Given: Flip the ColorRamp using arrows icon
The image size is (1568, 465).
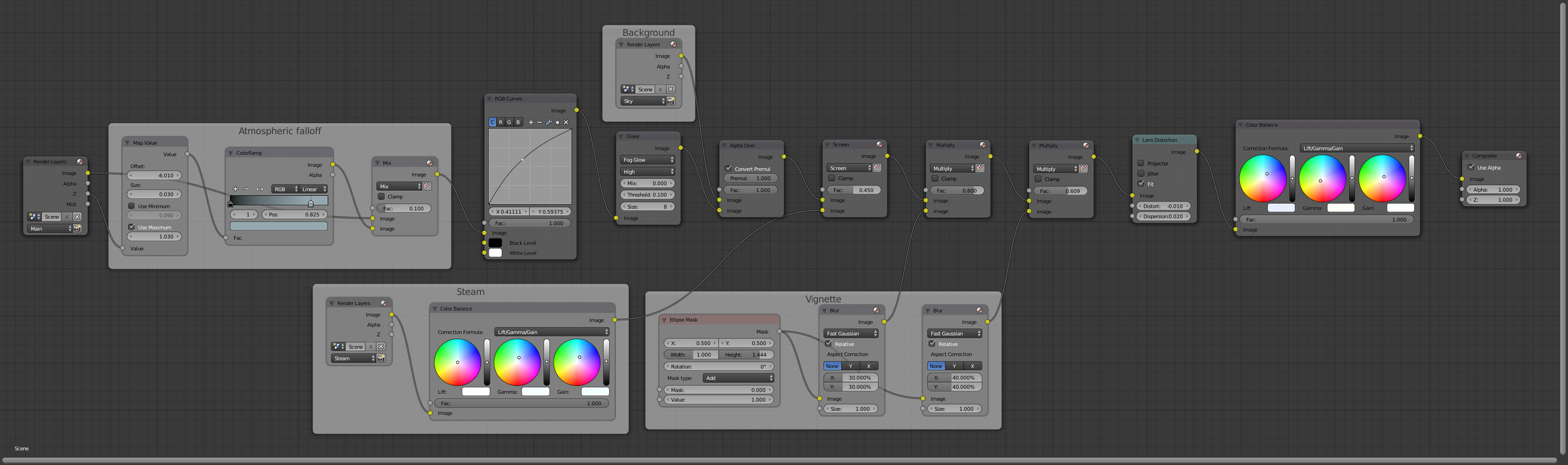Looking at the screenshot, I should coord(260,189).
